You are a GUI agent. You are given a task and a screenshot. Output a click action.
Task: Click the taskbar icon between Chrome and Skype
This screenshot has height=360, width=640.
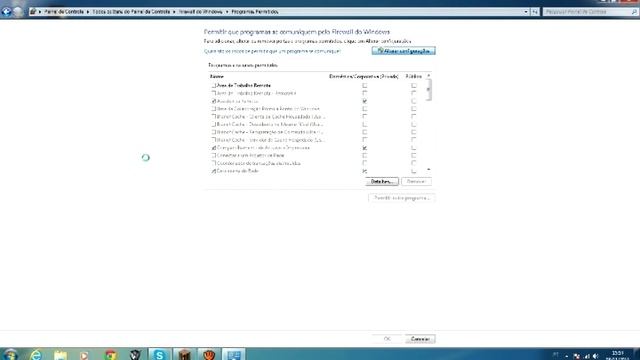(135, 355)
